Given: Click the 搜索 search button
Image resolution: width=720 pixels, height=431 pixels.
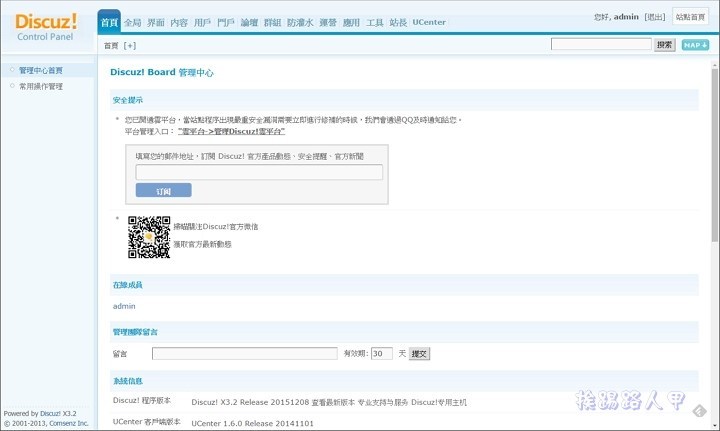Looking at the screenshot, I should [x=665, y=45].
